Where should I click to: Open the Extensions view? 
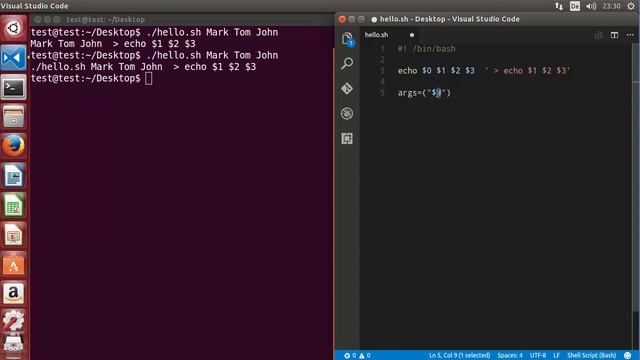click(347, 139)
